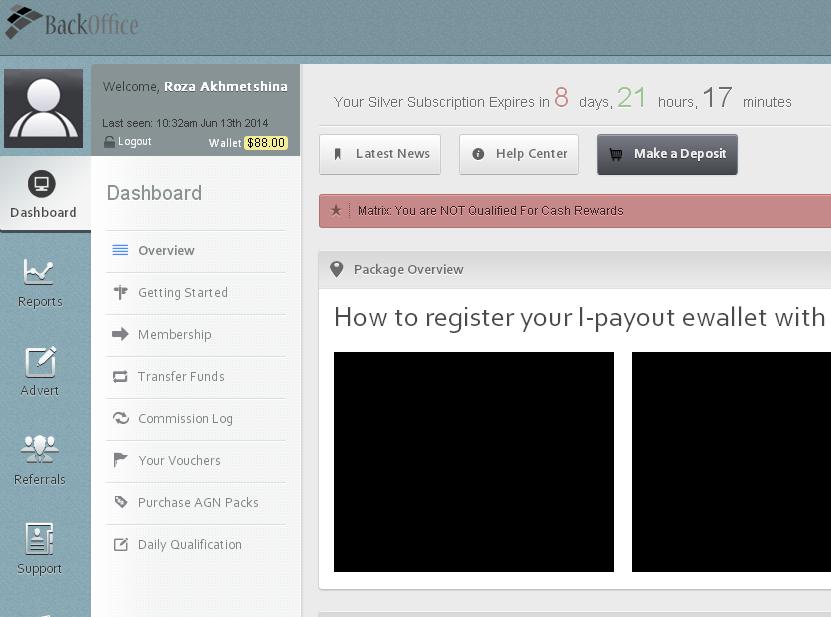Switch to the Advert section label

click(40, 391)
